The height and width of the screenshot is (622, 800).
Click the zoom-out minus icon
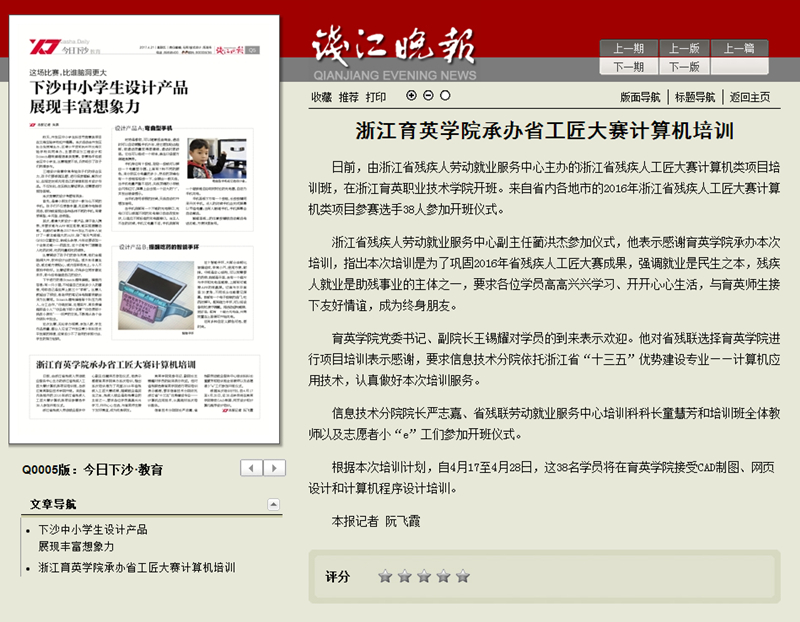coord(428,96)
